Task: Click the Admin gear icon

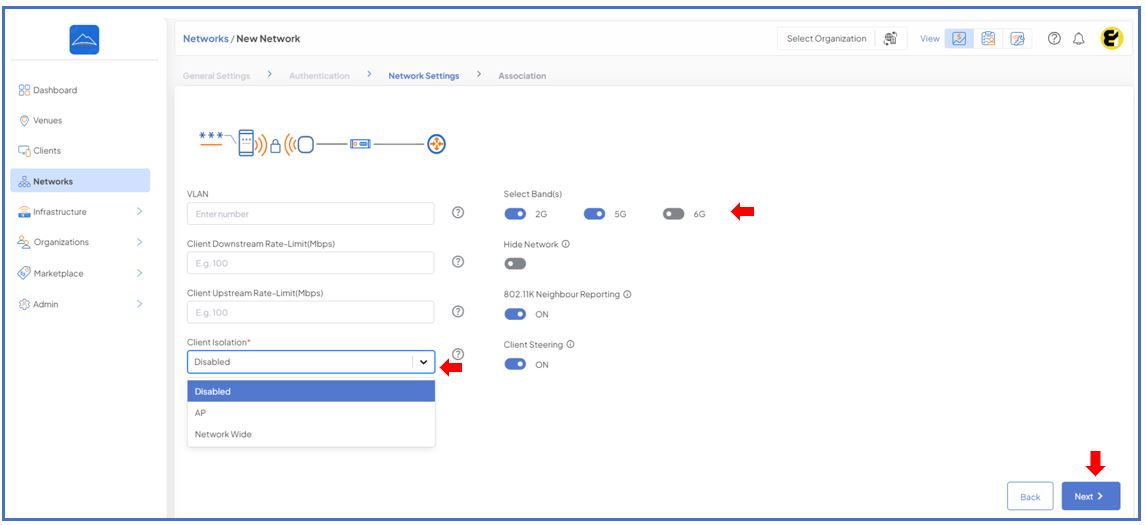Action: (24, 303)
